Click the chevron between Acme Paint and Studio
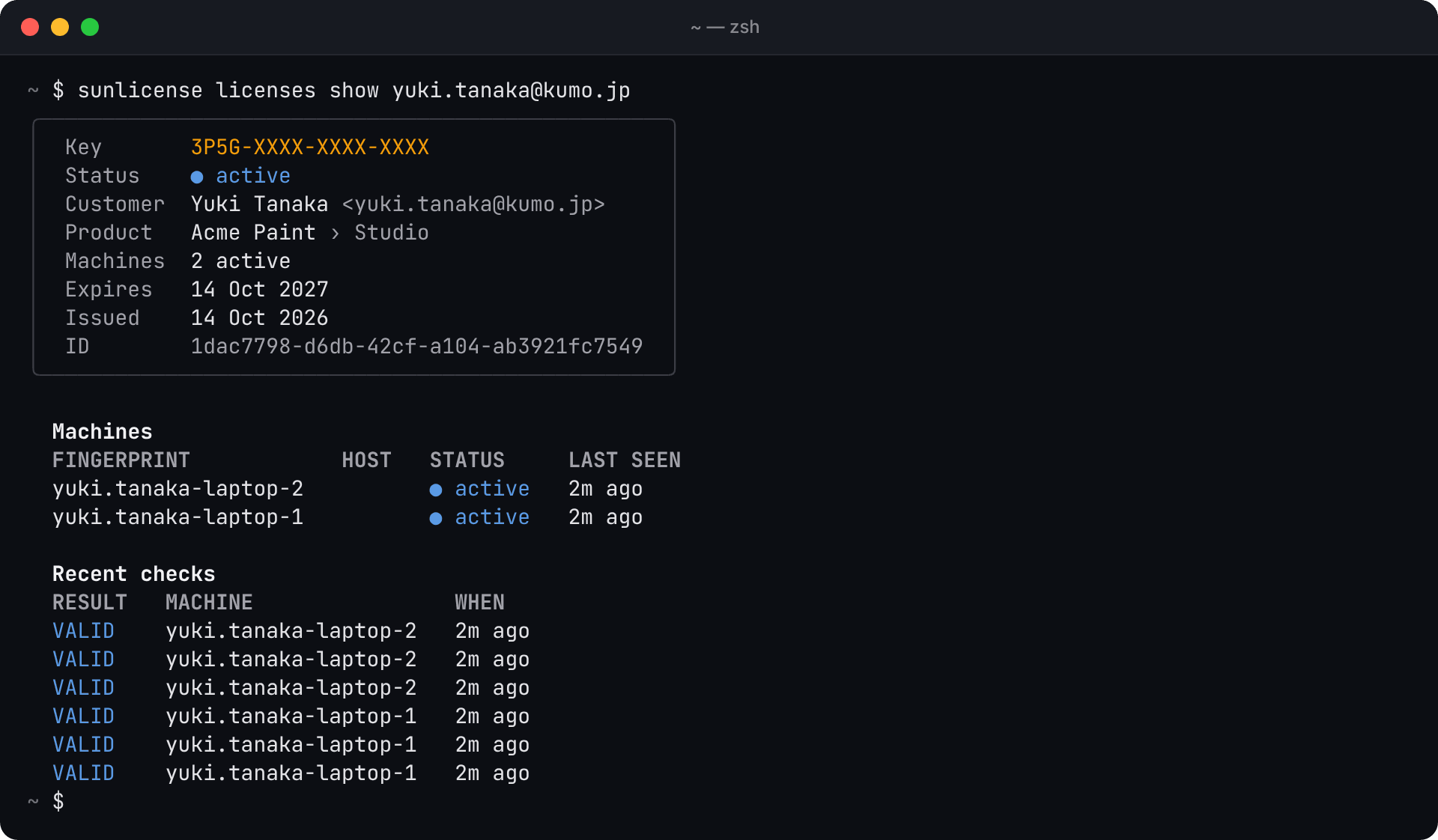 pyautogui.click(x=335, y=234)
